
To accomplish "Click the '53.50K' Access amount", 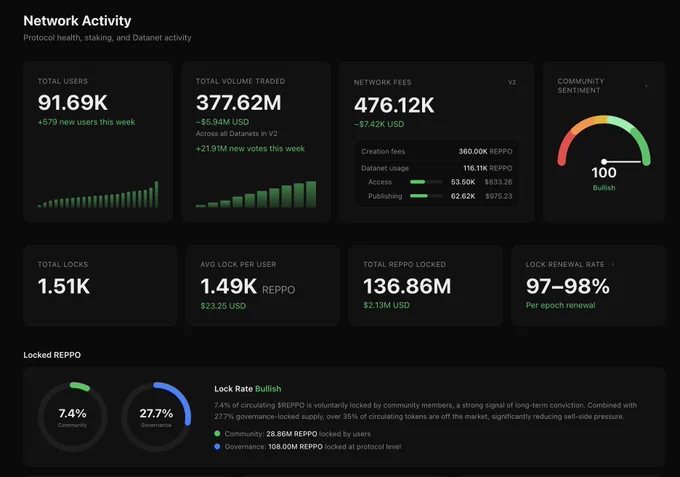I will point(463,182).
